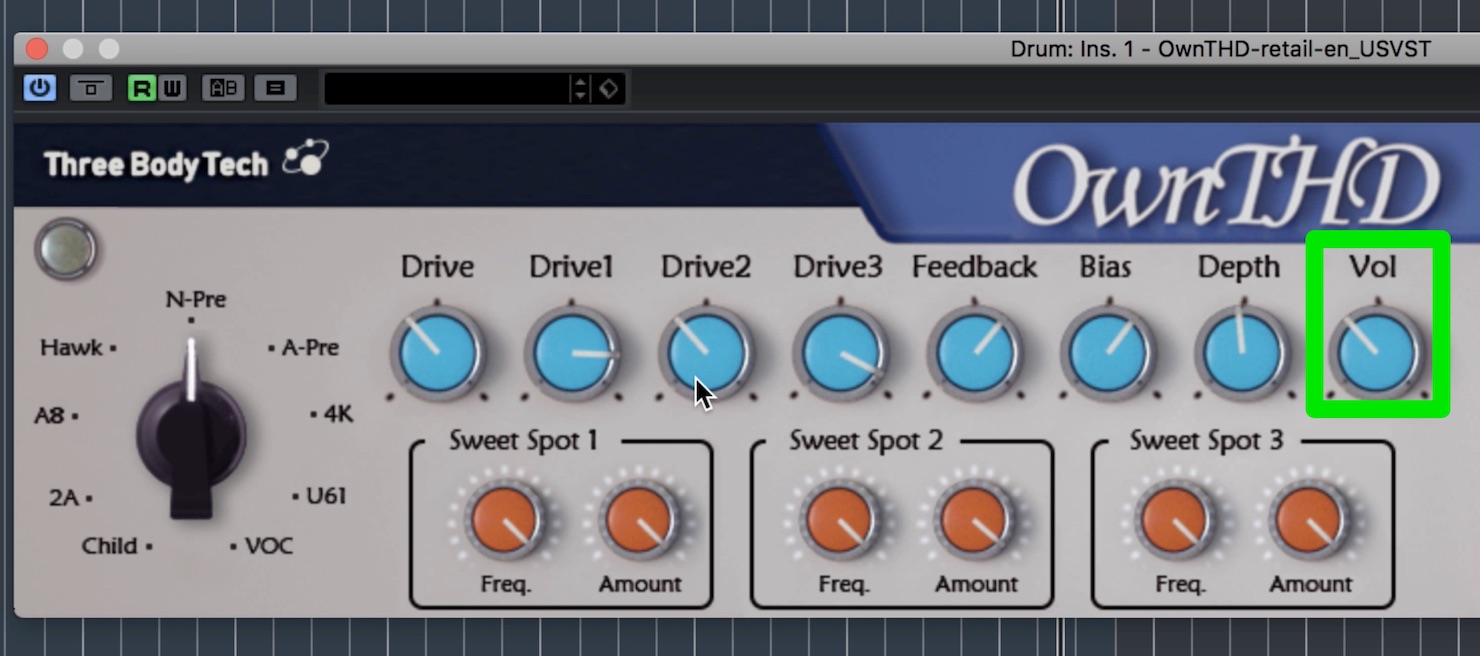Image resolution: width=1480 pixels, height=656 pixels.
Task: Click the Three Body Tech logo
Action: tap(185, 163)
